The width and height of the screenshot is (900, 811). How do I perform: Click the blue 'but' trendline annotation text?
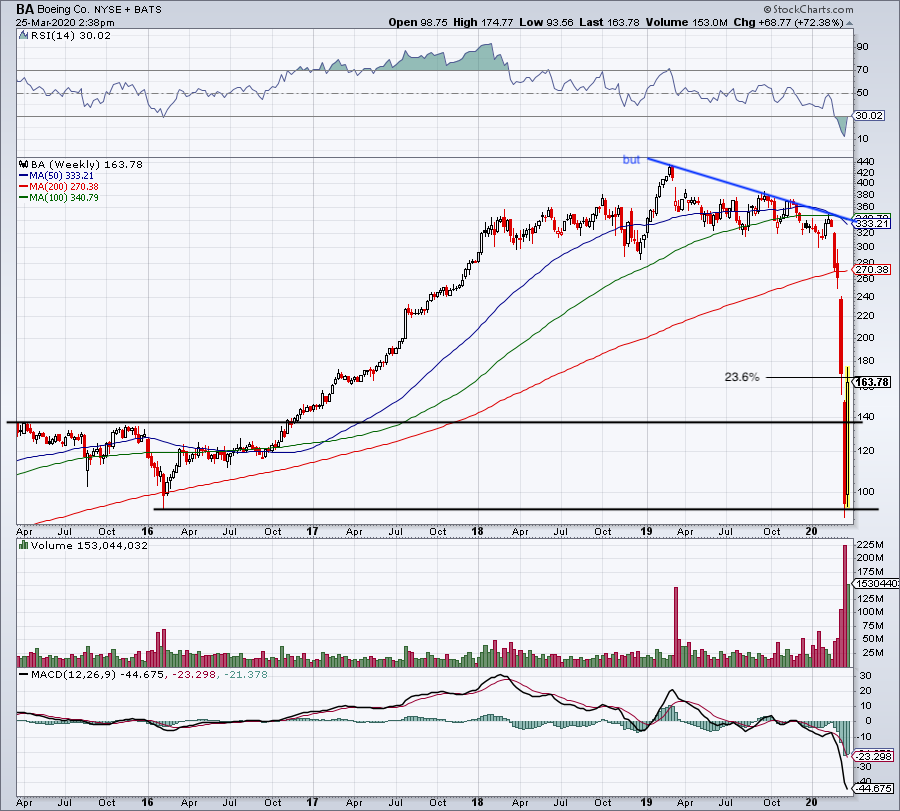click(x=631, y=160)
